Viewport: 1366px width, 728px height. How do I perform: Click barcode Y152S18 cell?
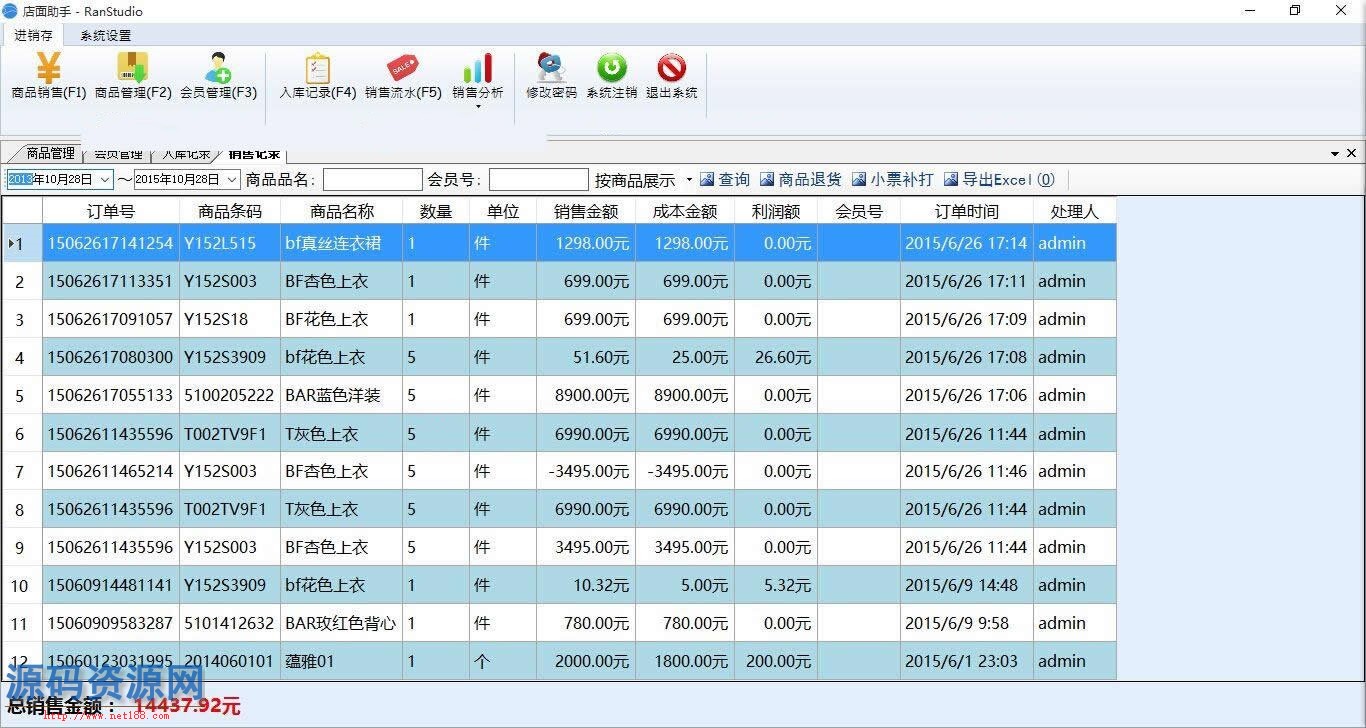coord(230,319)
